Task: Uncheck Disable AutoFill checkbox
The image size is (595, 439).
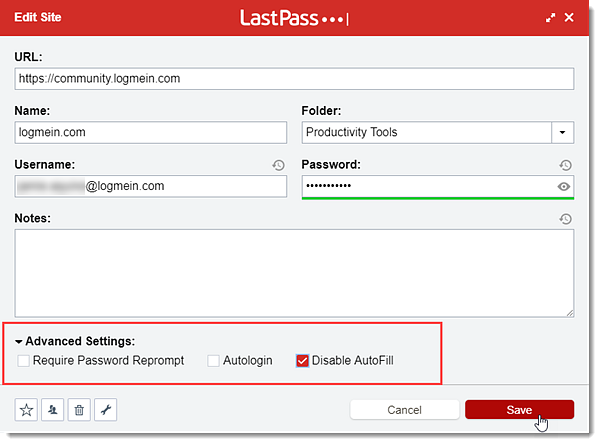Action: pos(302,360)
